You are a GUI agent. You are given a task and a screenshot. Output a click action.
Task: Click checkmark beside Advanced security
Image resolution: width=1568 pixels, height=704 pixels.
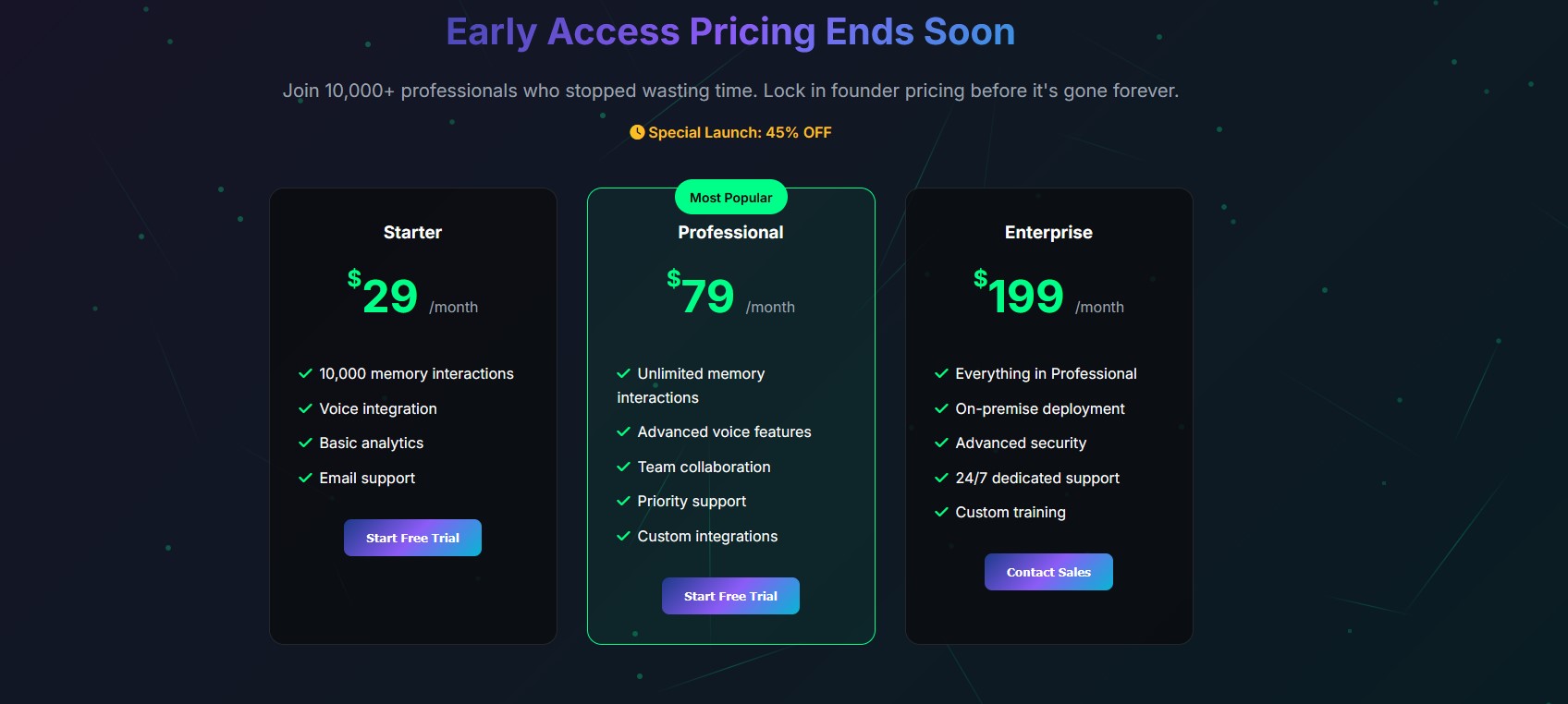click(x=941, y=443)
